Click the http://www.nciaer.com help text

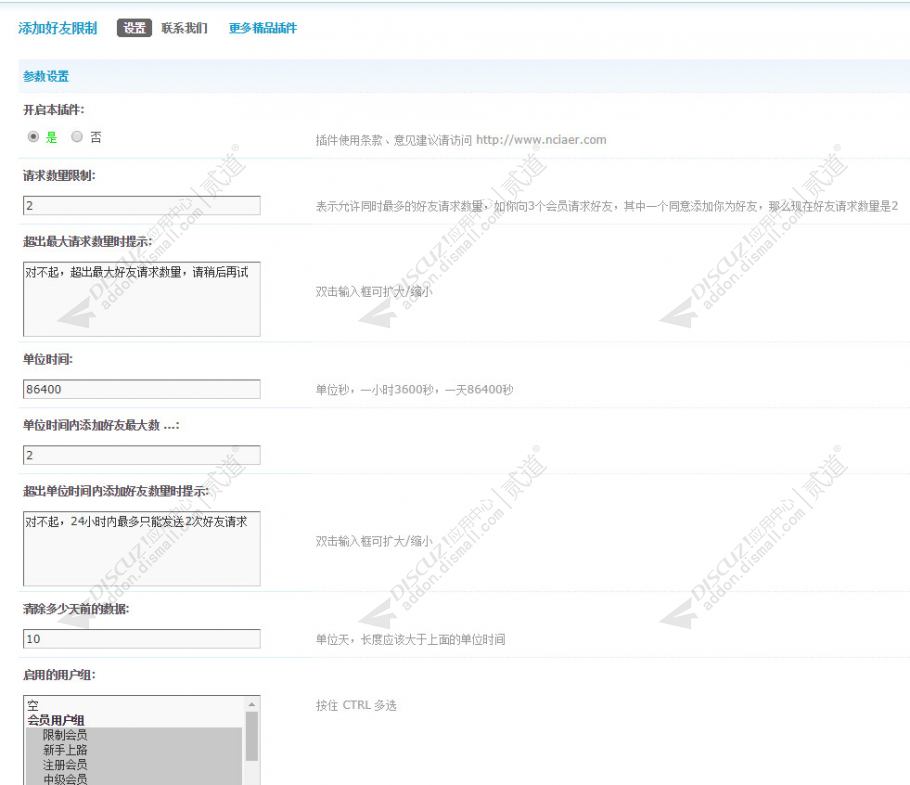pyautogui.click(x=541, y=140)
